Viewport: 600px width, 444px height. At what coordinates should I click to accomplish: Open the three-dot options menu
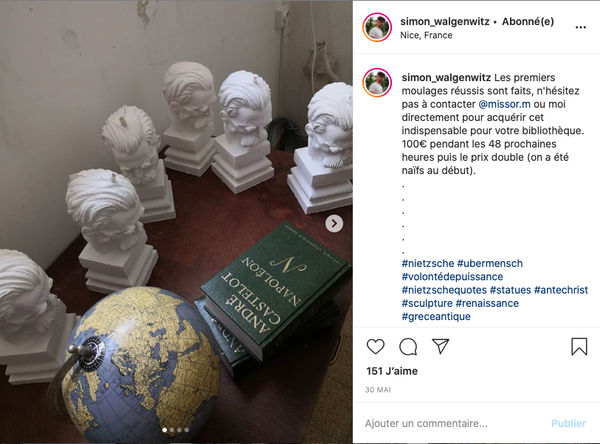(580, 27)
